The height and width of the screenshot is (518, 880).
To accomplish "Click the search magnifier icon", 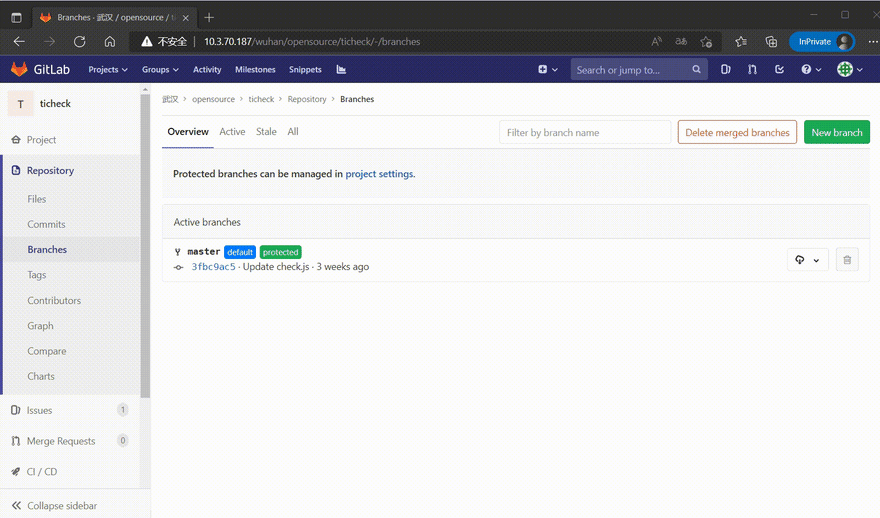I will coord(696,70).
